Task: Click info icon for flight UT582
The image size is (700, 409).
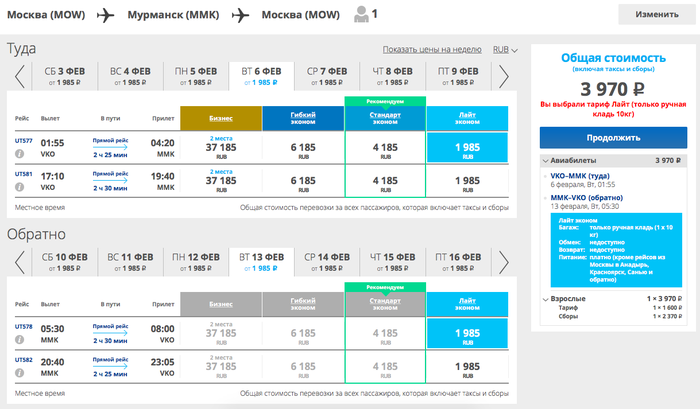Action: coord(20,372)
